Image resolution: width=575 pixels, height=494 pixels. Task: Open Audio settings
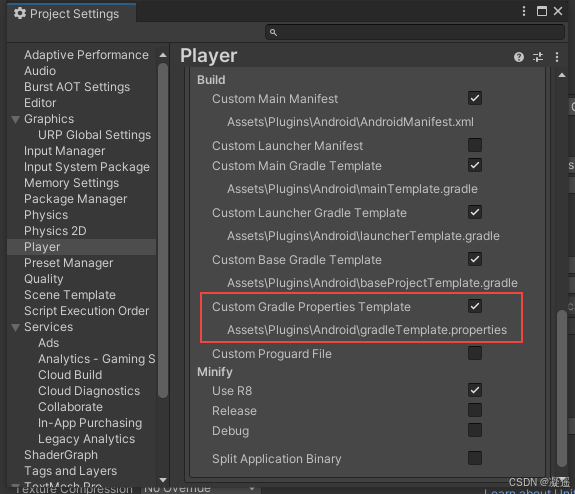pos(40,71)
